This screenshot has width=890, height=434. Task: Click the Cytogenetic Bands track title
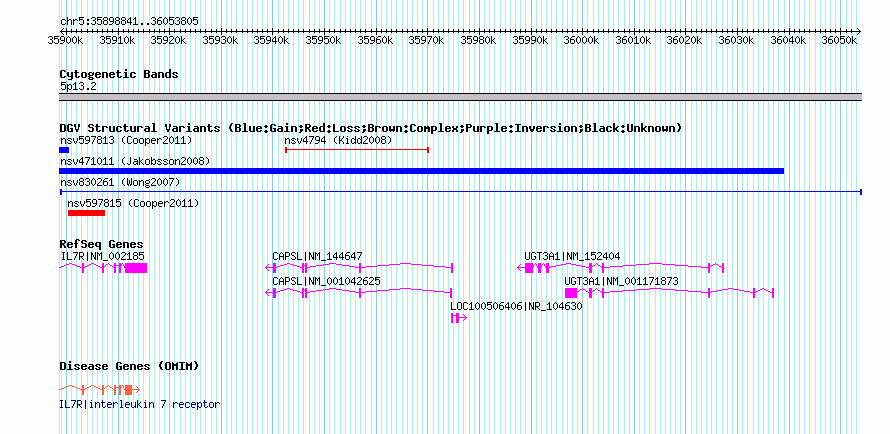[119, 74]
